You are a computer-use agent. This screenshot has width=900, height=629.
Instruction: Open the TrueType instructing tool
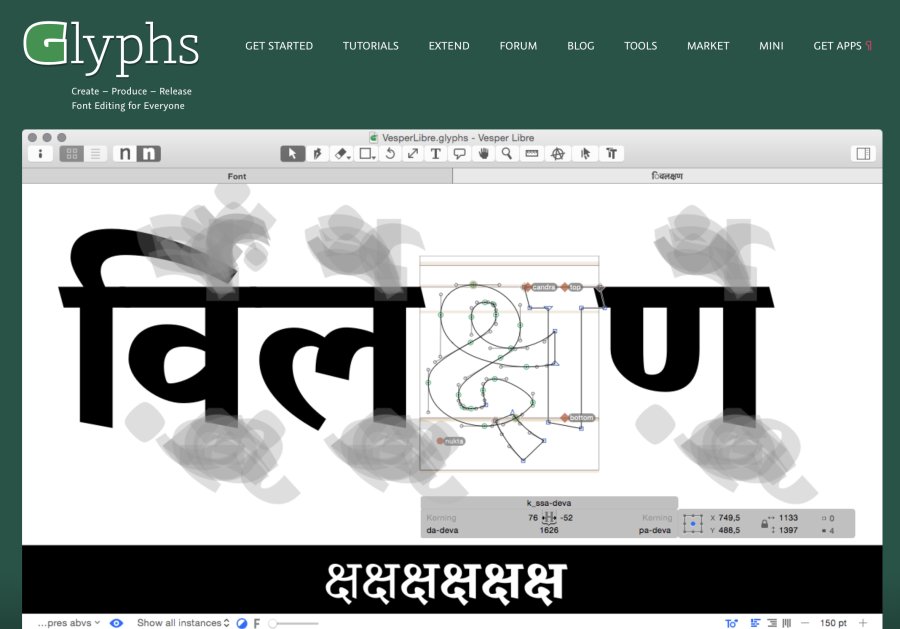(610, 153)
